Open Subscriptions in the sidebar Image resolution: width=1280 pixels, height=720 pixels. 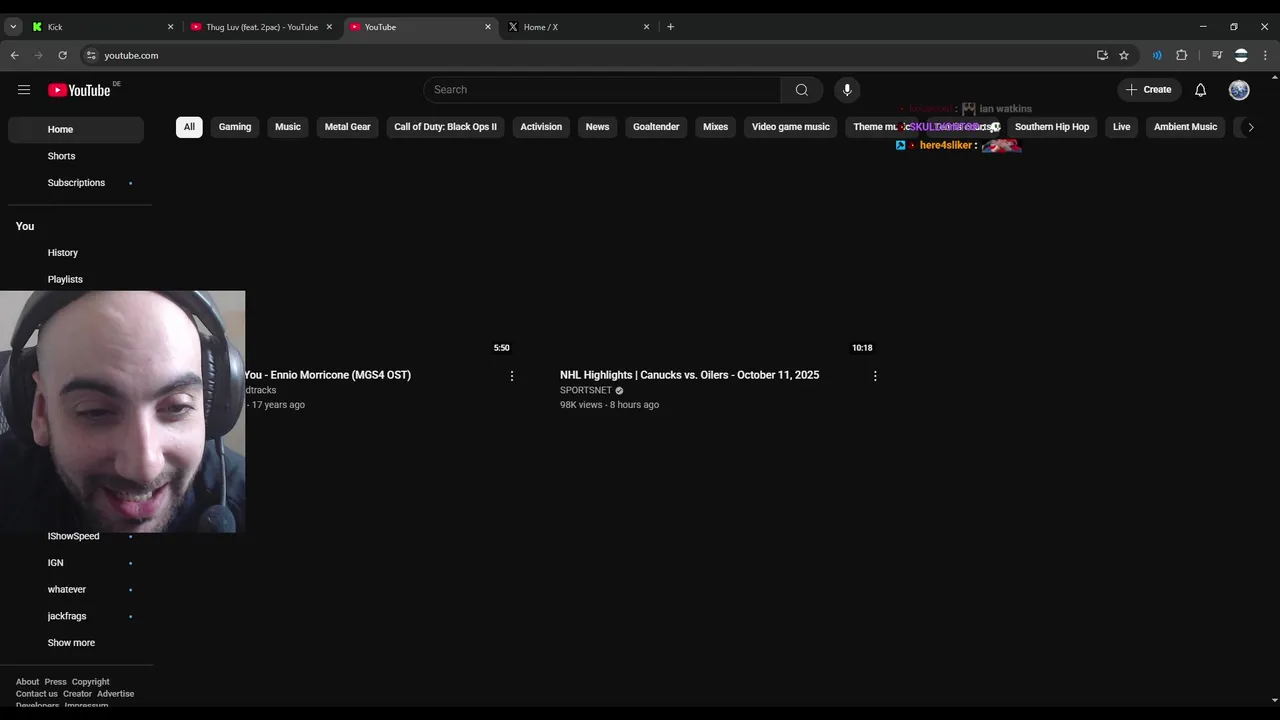(76, 183)
